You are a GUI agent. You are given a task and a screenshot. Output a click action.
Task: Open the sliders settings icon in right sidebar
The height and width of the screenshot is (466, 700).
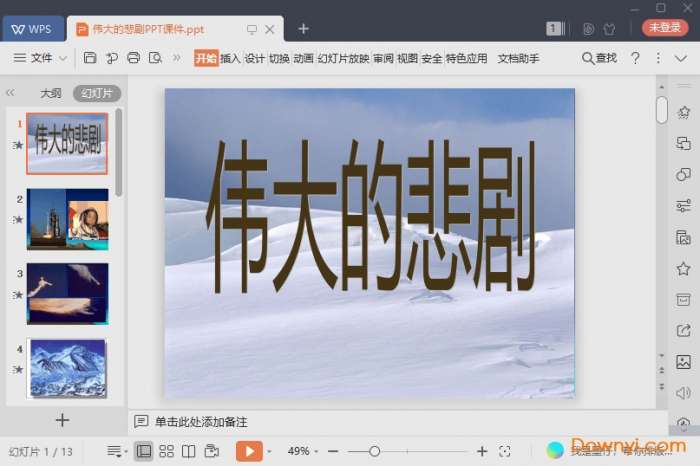tap(683, 206)
